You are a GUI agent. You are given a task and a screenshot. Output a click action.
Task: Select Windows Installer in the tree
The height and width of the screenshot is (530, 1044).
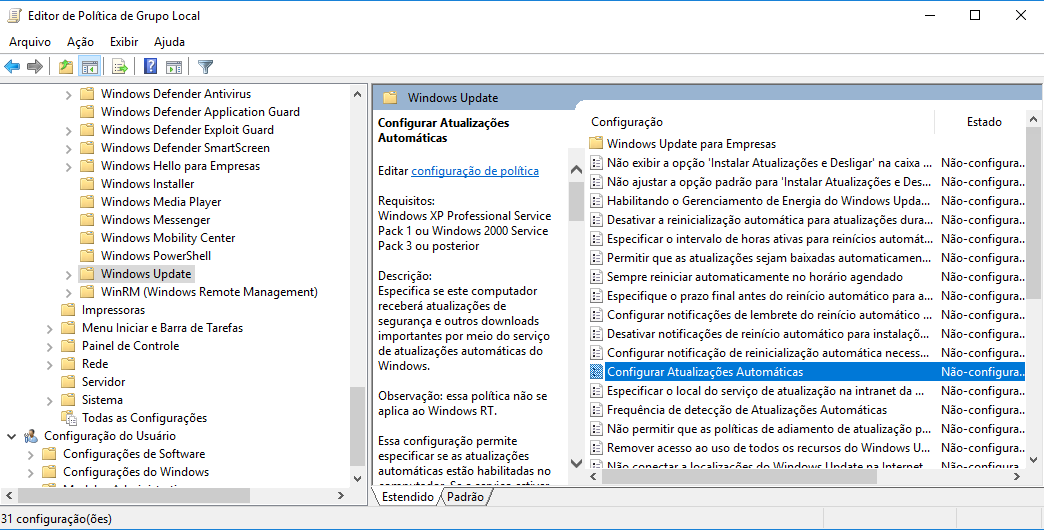click(148, 184)
